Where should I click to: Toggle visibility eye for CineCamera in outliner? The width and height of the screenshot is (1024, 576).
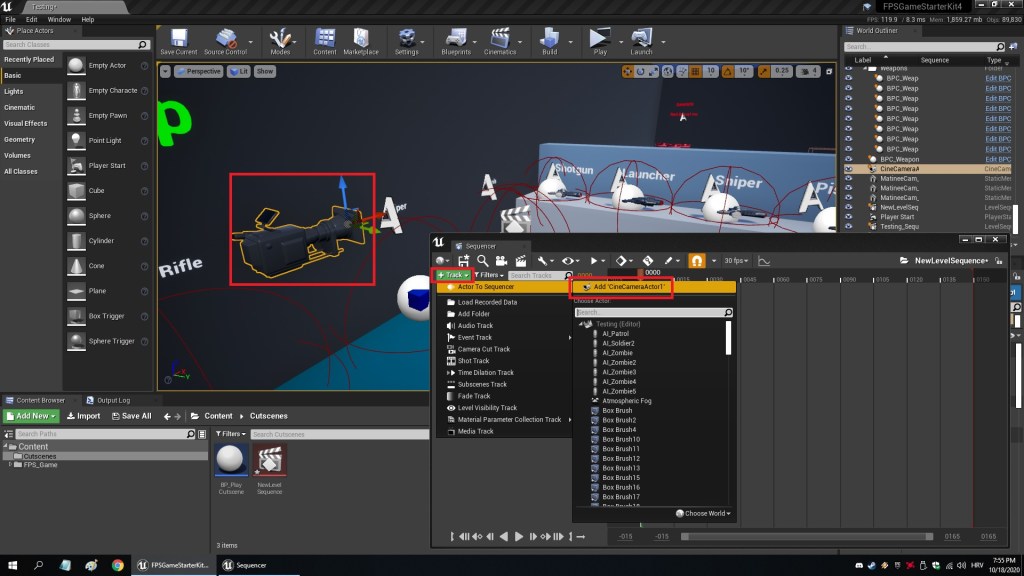849,169
